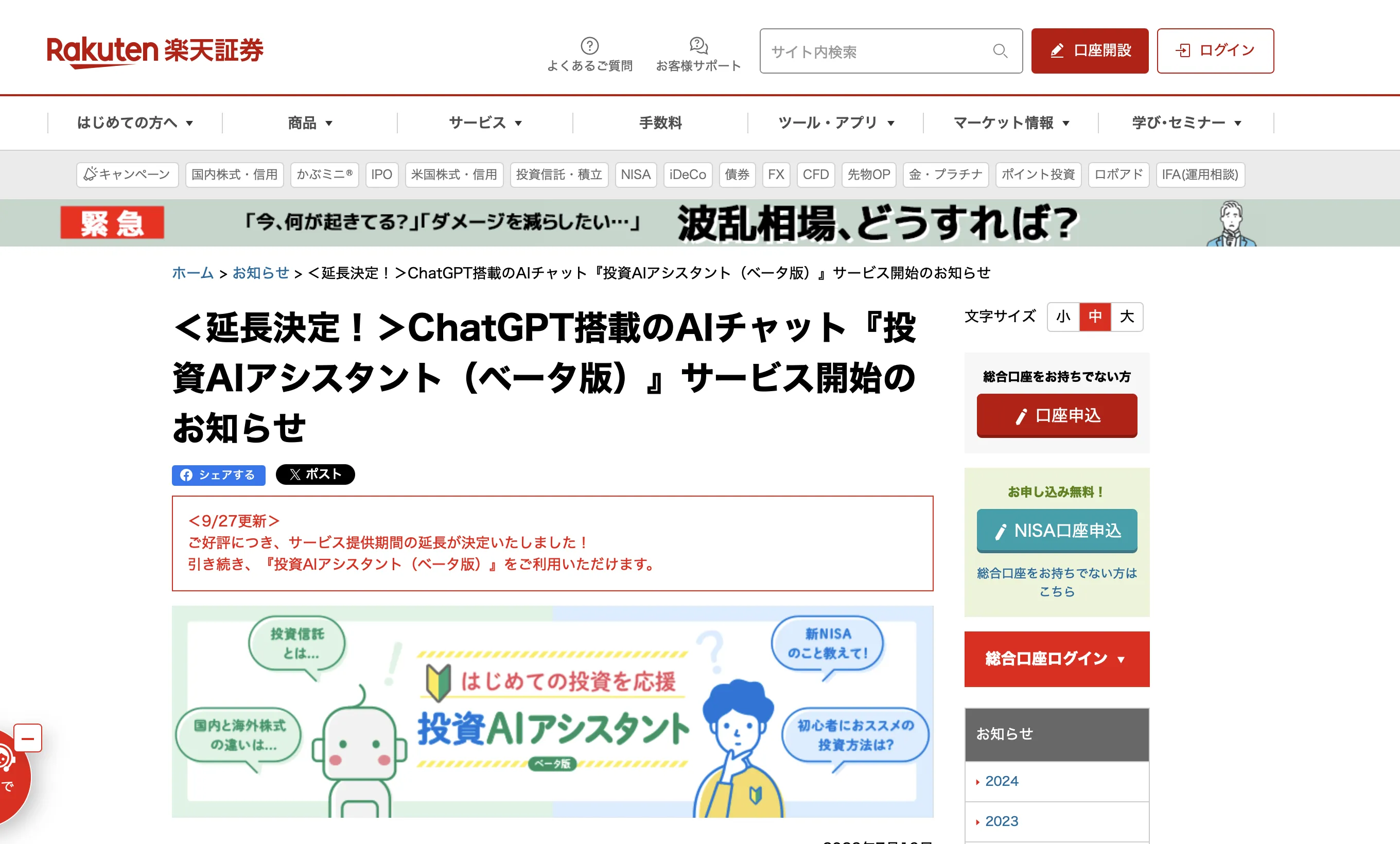Expand the はじめての方へ menu

(x=135, y=122)
